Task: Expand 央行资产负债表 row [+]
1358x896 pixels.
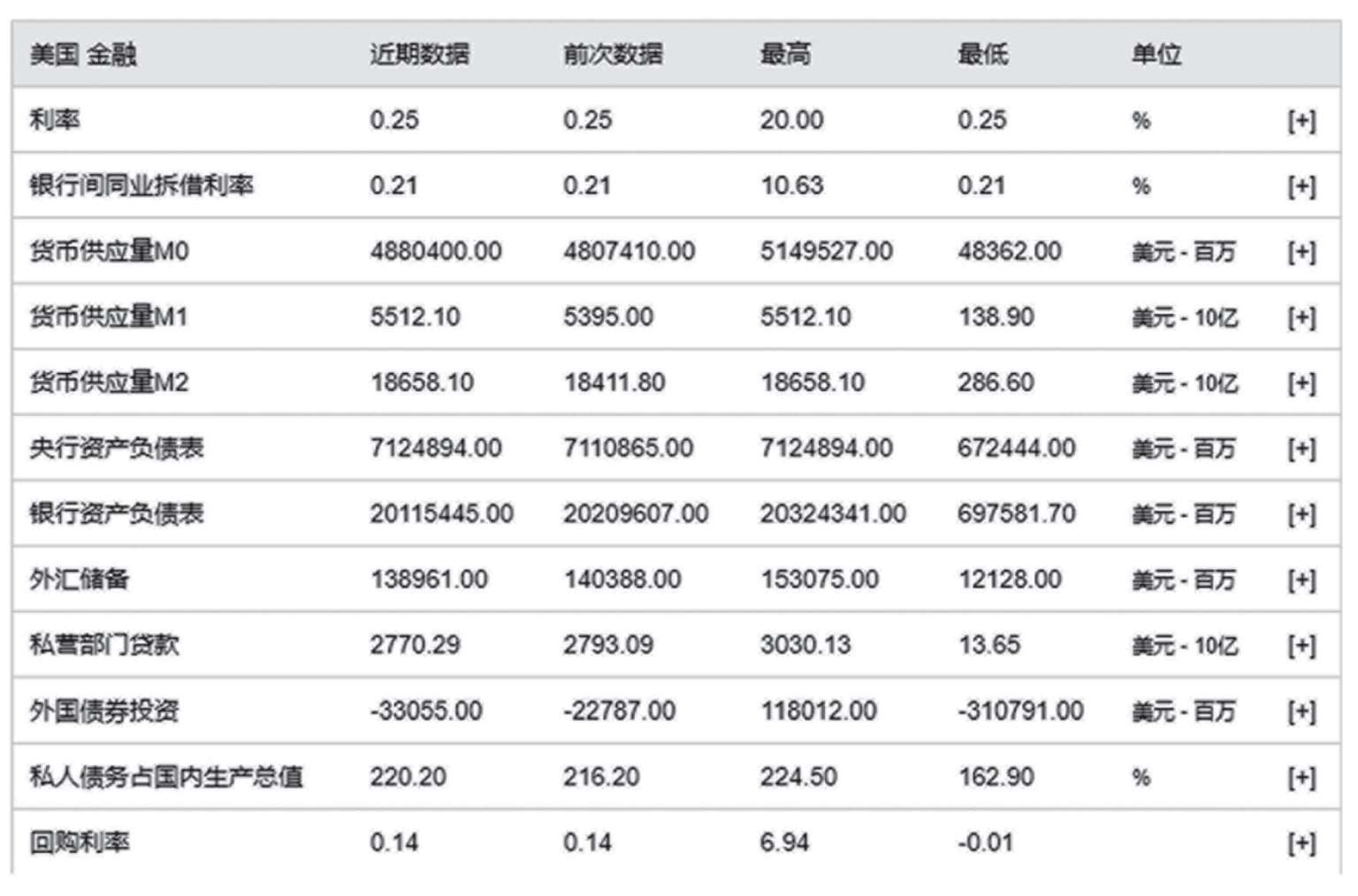Action: tap(1301, 449)
